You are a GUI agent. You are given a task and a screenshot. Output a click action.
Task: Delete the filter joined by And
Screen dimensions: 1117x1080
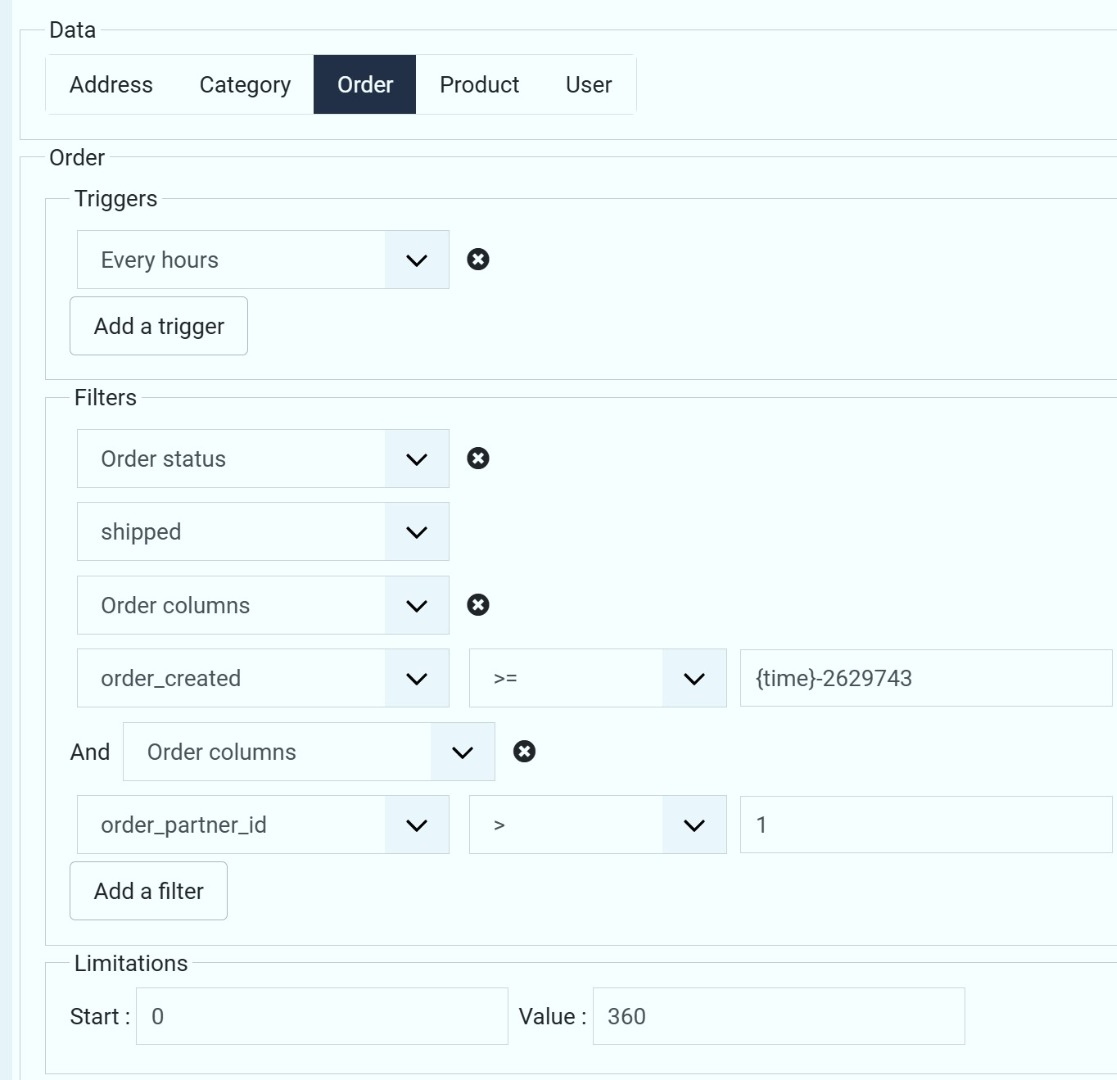pos(524,752)
